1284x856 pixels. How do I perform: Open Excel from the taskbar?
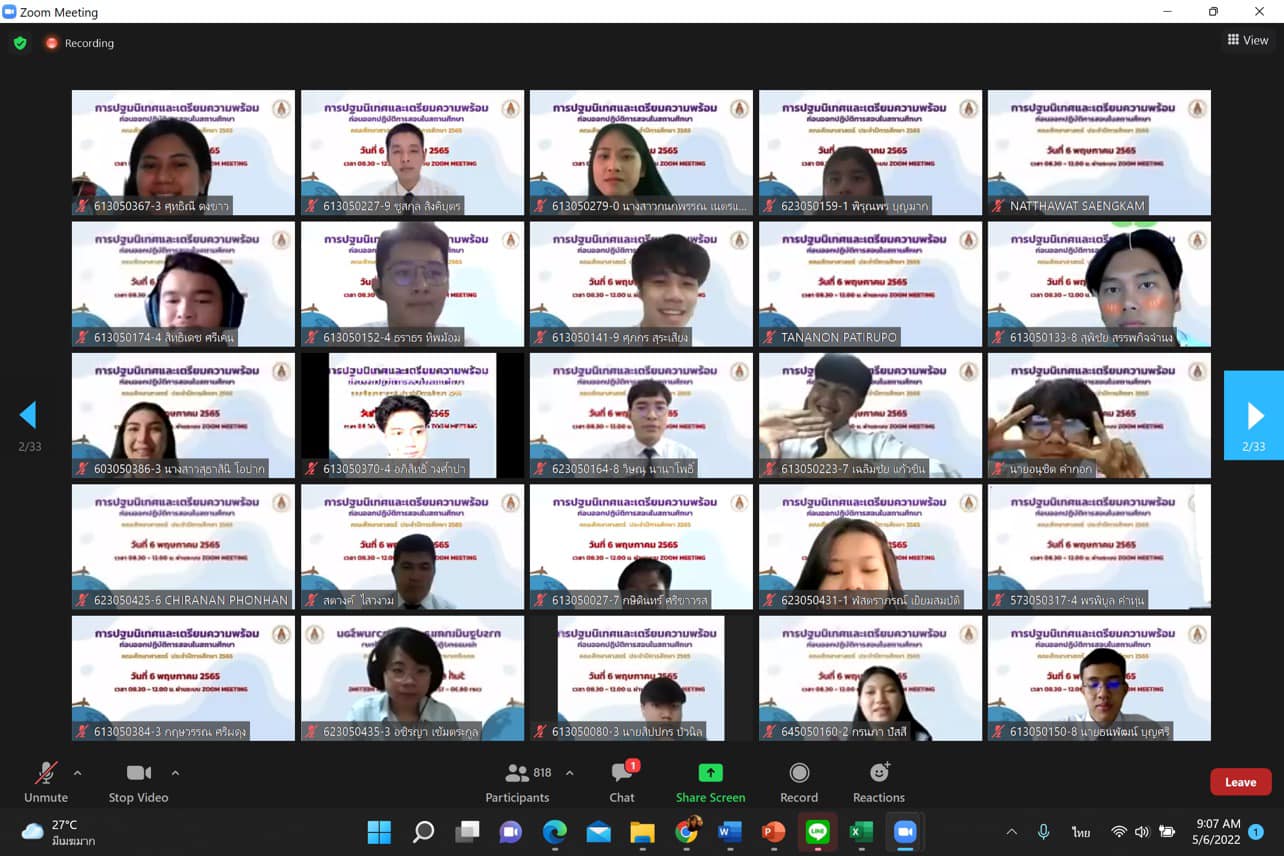click(x=861, y=832)
